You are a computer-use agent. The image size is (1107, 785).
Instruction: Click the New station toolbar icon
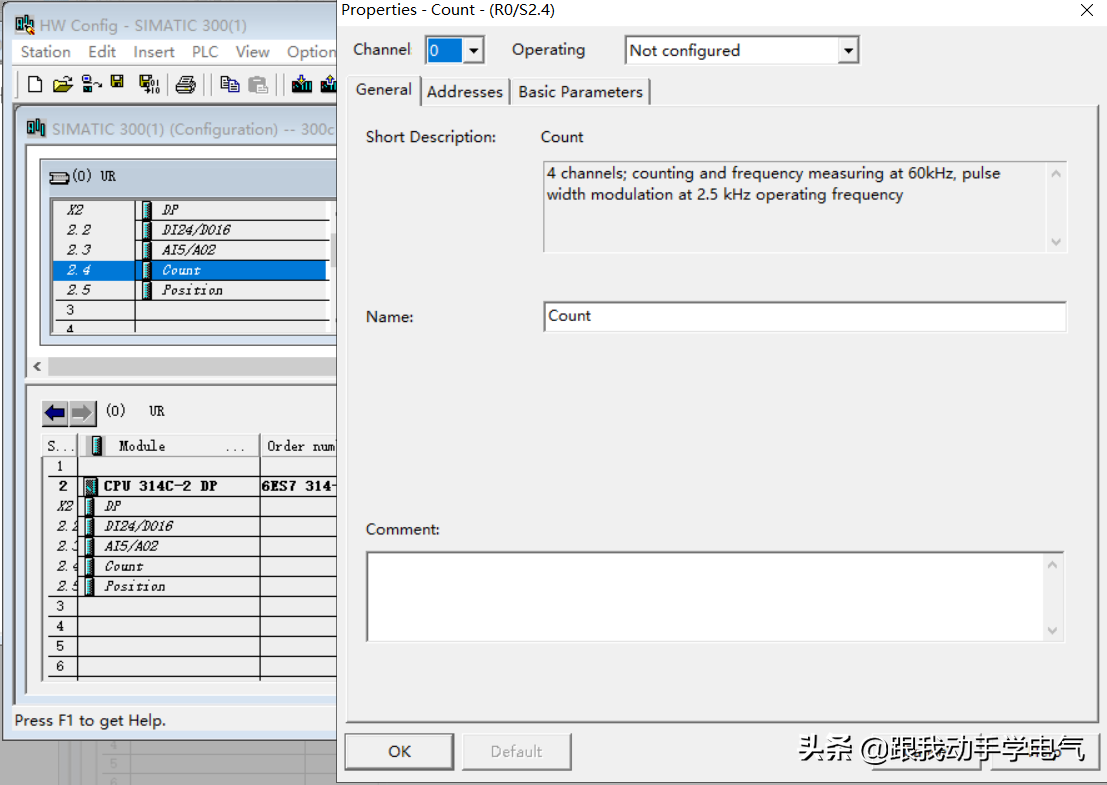coord(34,84)
